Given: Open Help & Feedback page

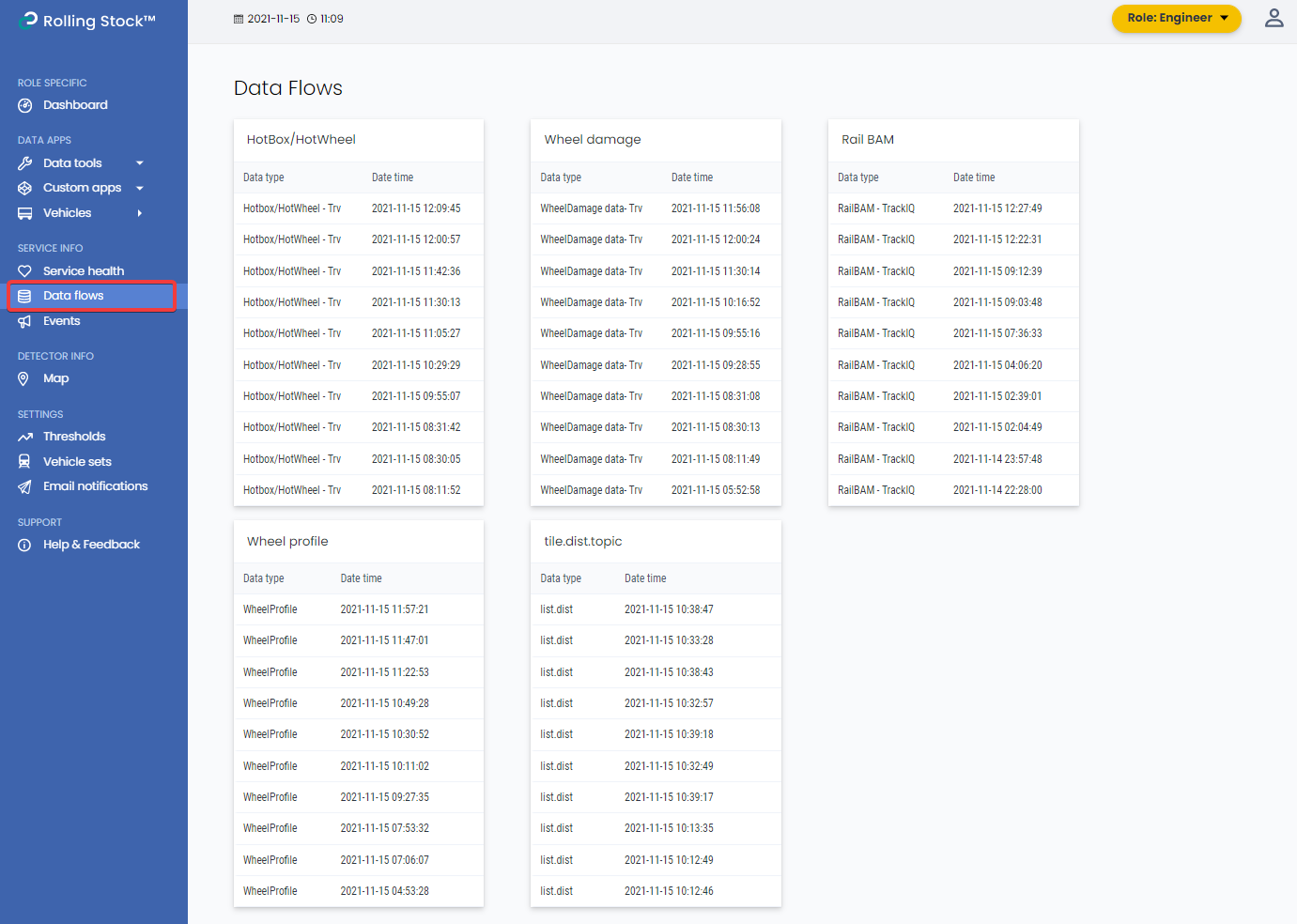Looking at the screenshot, I should point(91,545).
